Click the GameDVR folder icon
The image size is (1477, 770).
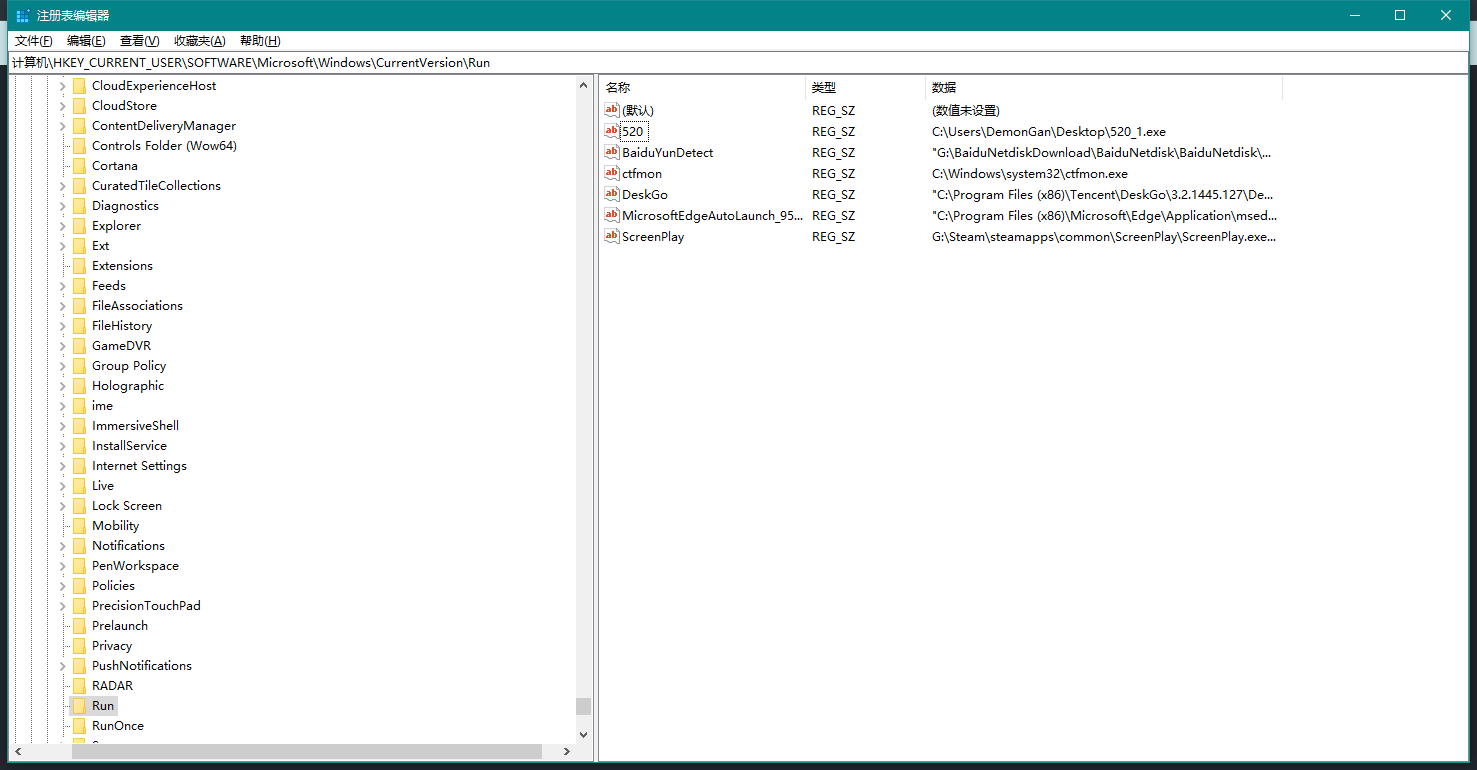tap(79, 345)
